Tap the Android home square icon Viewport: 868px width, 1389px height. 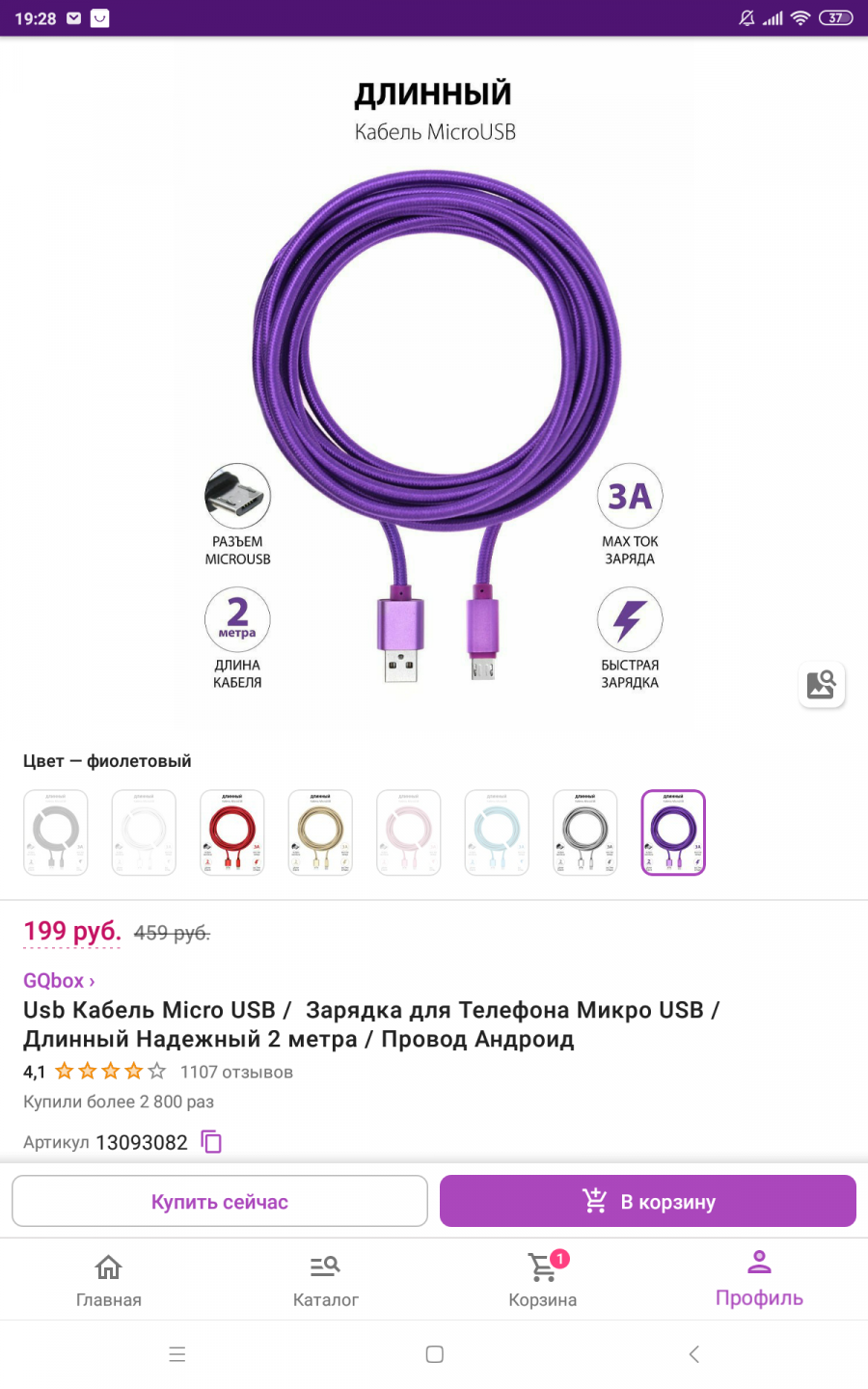435,1354
